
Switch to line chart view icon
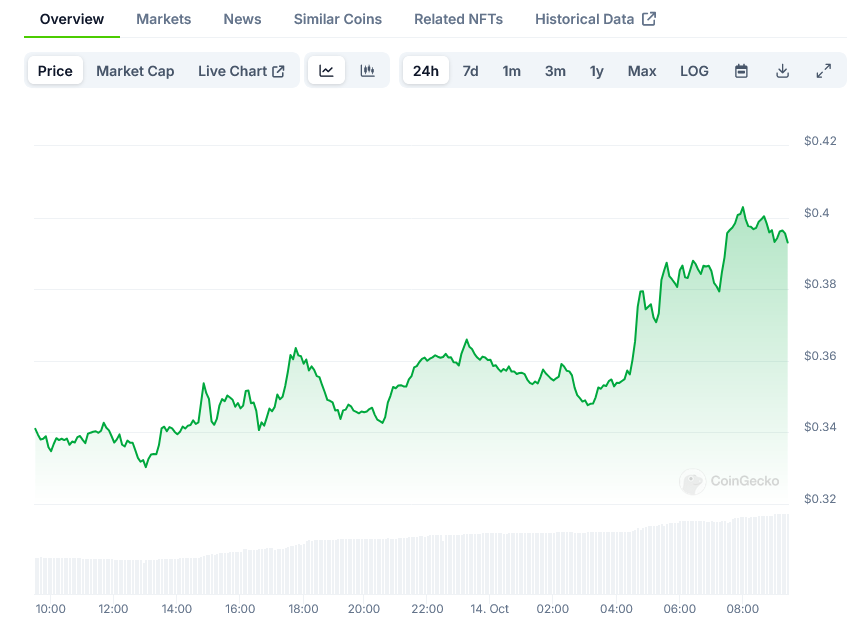pyautogui.click(x=326, y=71)
